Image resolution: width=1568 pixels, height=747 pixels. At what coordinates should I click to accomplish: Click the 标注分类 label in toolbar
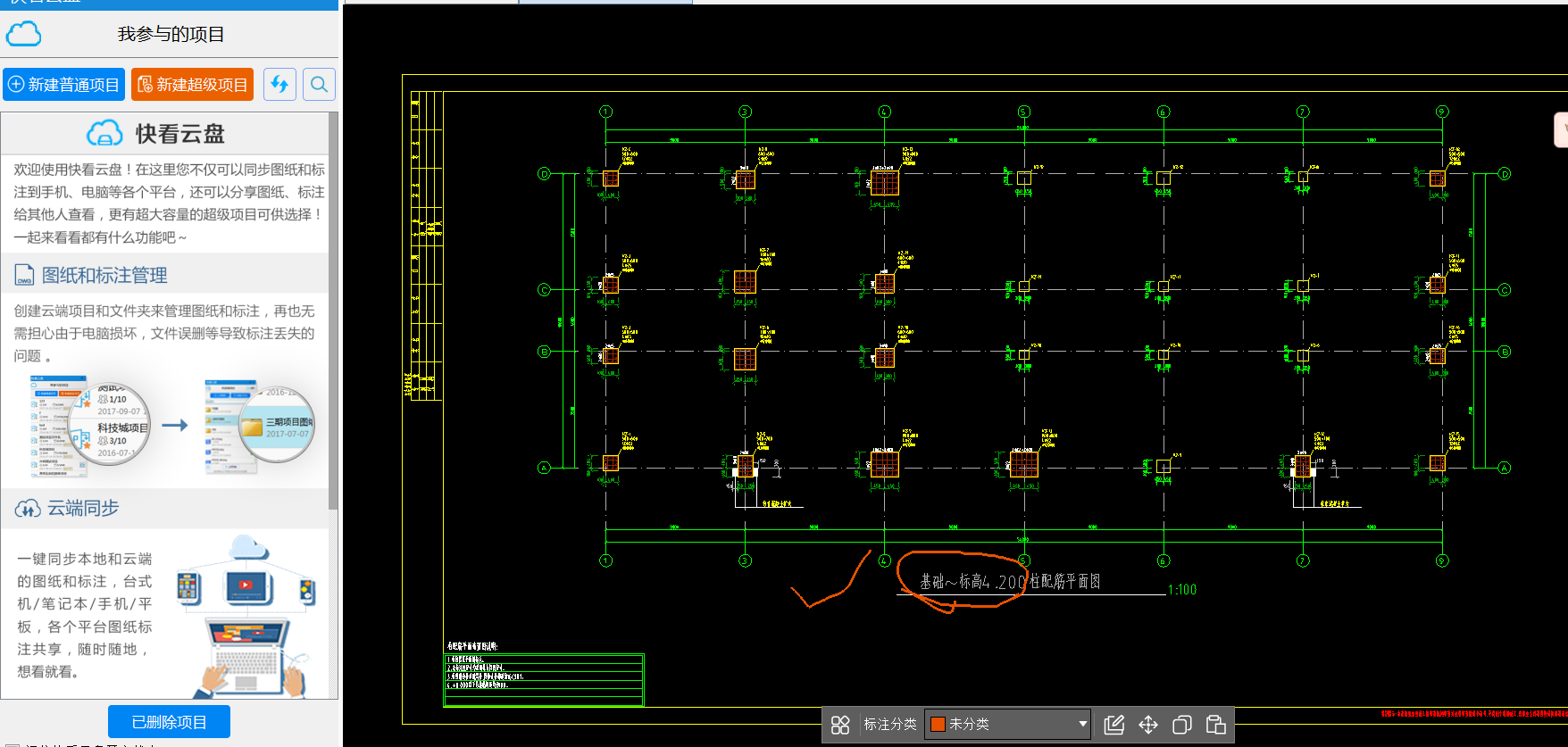pyautogui.click(x=890, y=724)
